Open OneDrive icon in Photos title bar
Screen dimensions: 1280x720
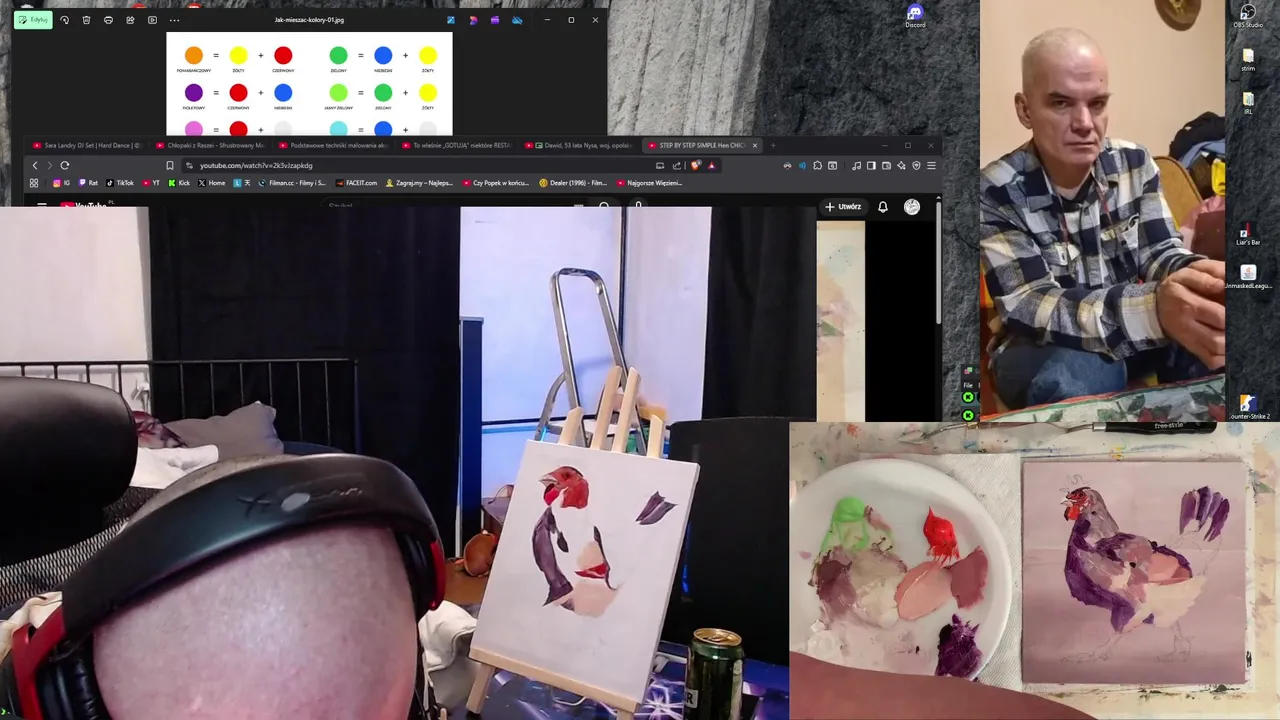pos(517,20)
